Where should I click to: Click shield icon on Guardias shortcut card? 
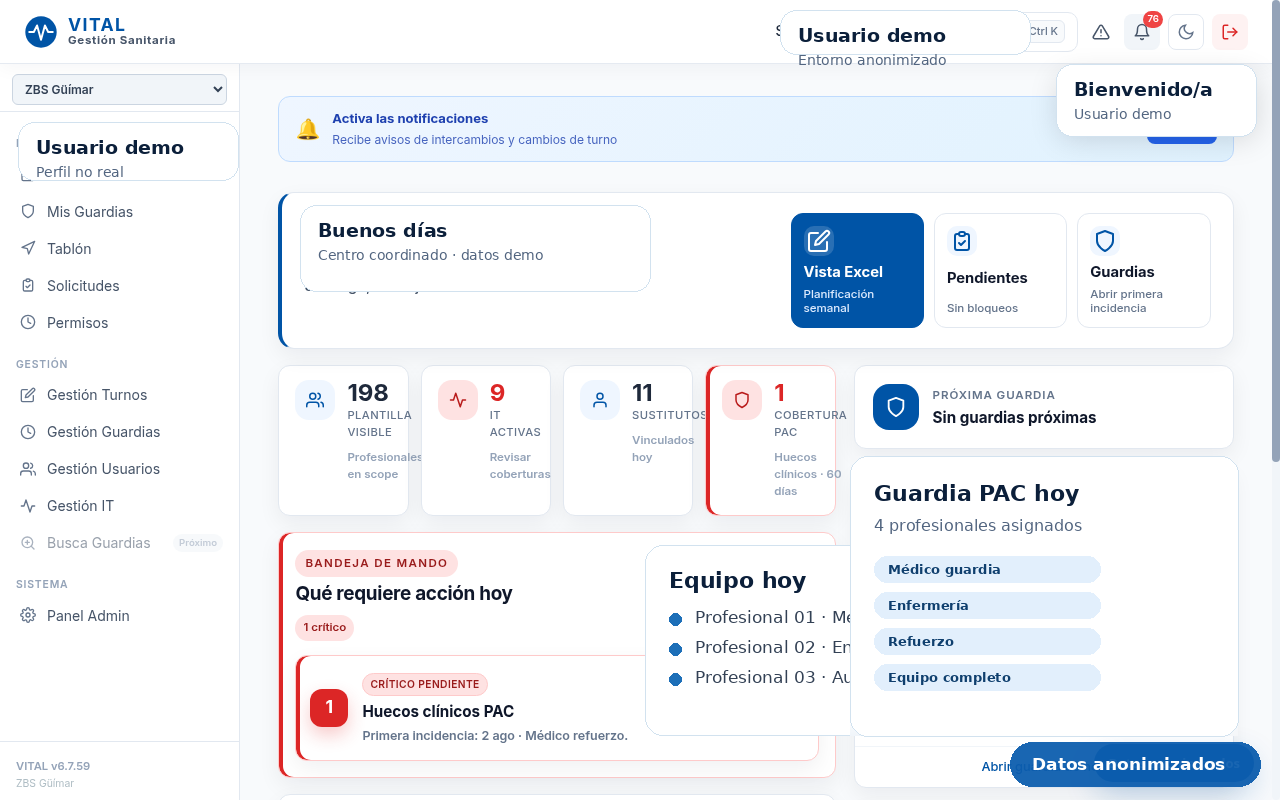[1105, 241]
